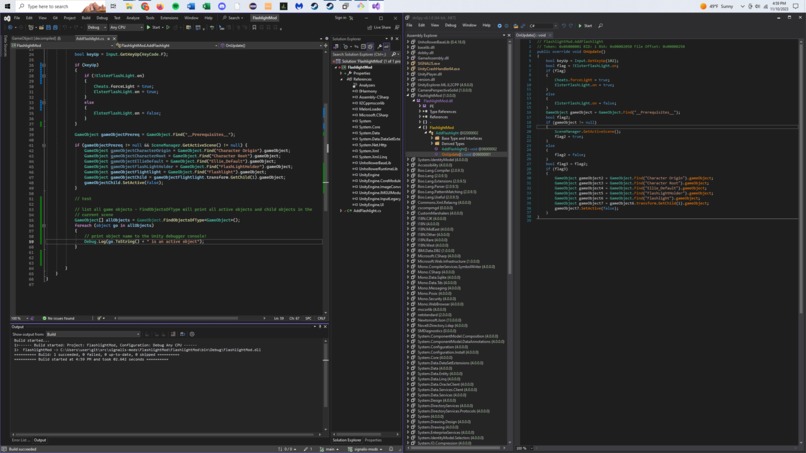Open the Debug configuration dropdown
806x453 pixels.
97,27
